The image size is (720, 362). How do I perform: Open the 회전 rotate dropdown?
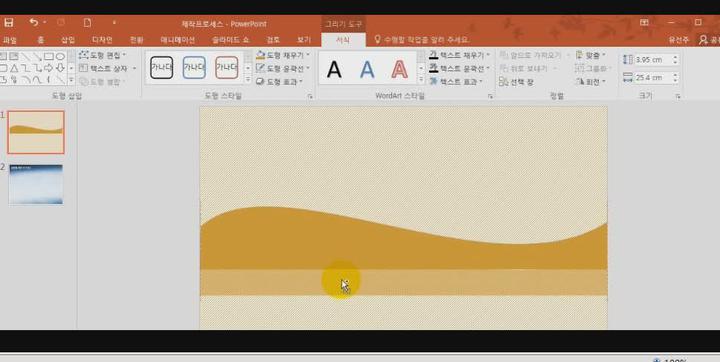point(590,82)
